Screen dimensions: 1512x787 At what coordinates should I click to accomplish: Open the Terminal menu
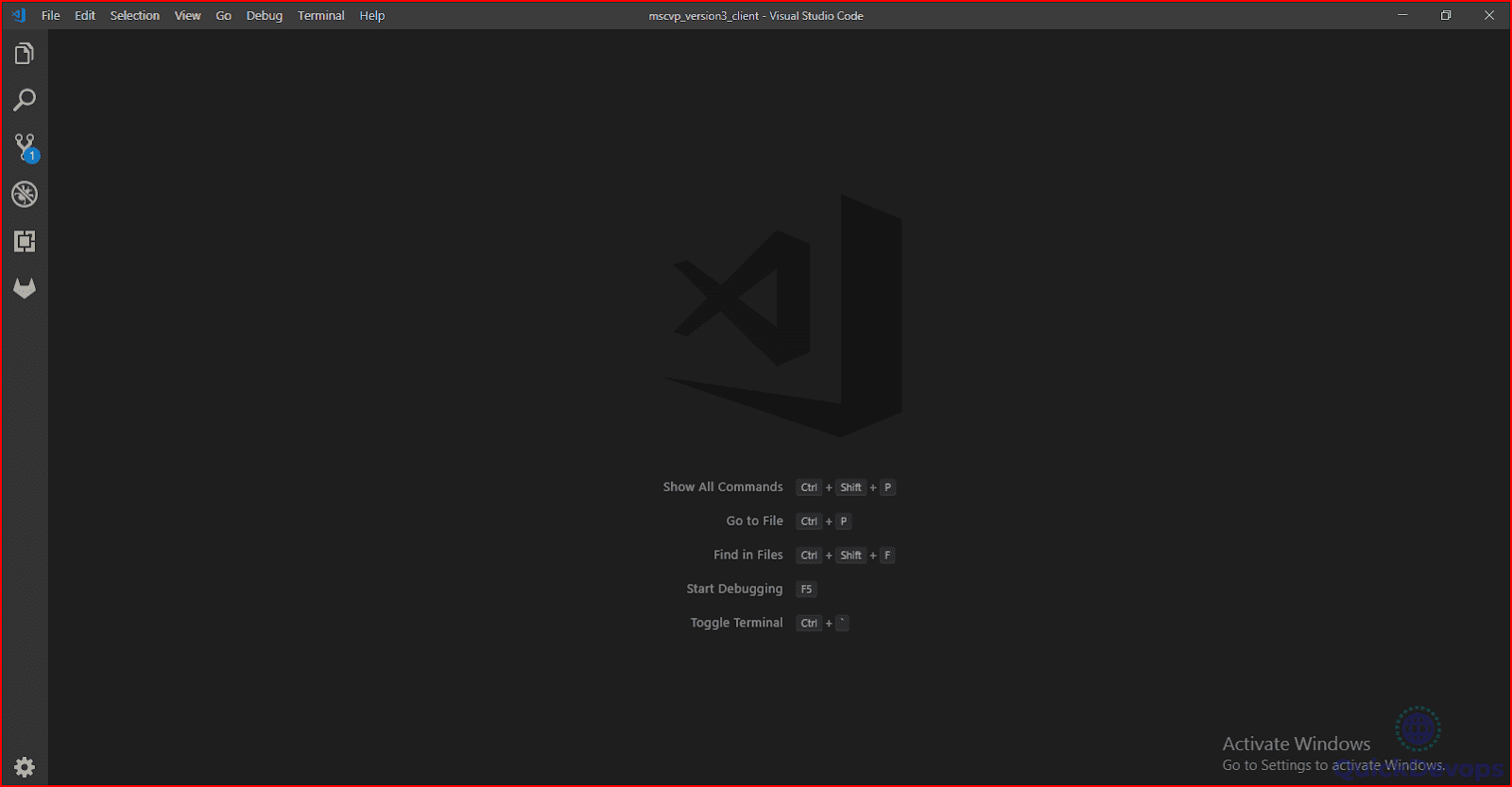pos(321,15)
